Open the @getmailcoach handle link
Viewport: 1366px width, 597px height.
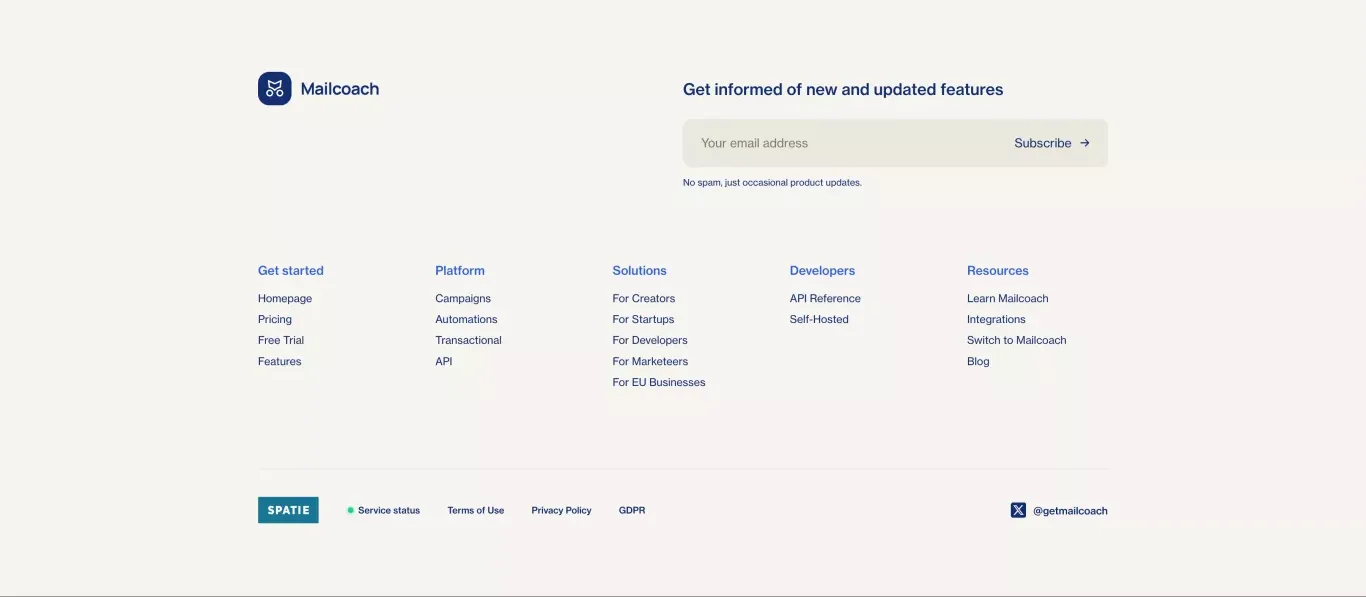coord(1070,510)
